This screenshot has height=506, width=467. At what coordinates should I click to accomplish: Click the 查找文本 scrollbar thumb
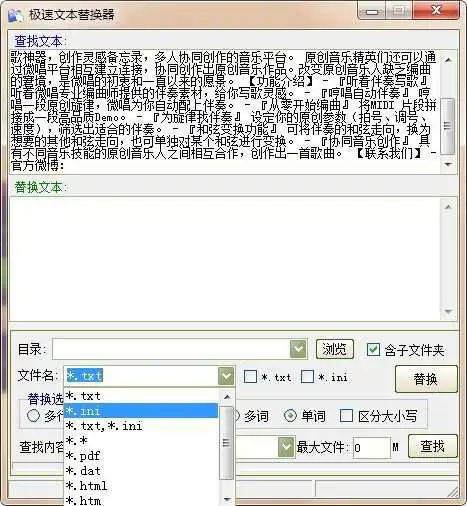coord(448,126)
